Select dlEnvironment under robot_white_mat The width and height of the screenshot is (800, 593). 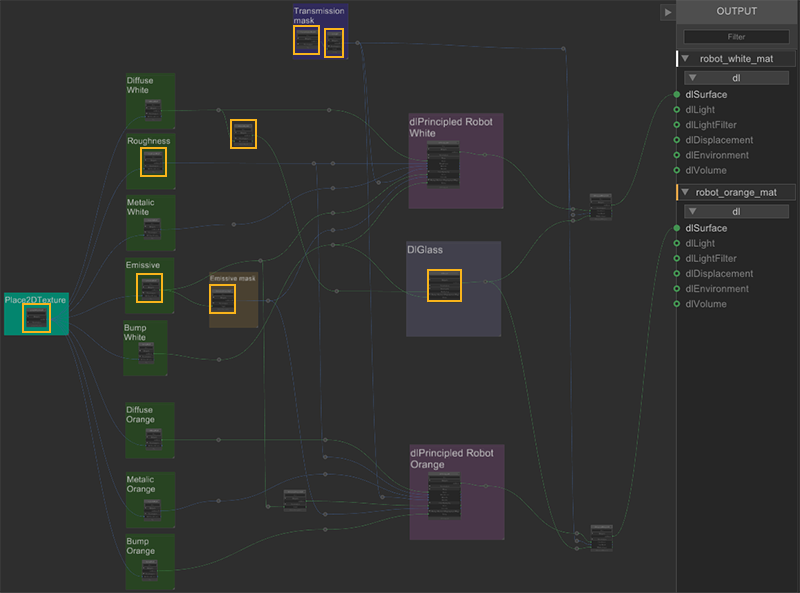tap(719, 155)
